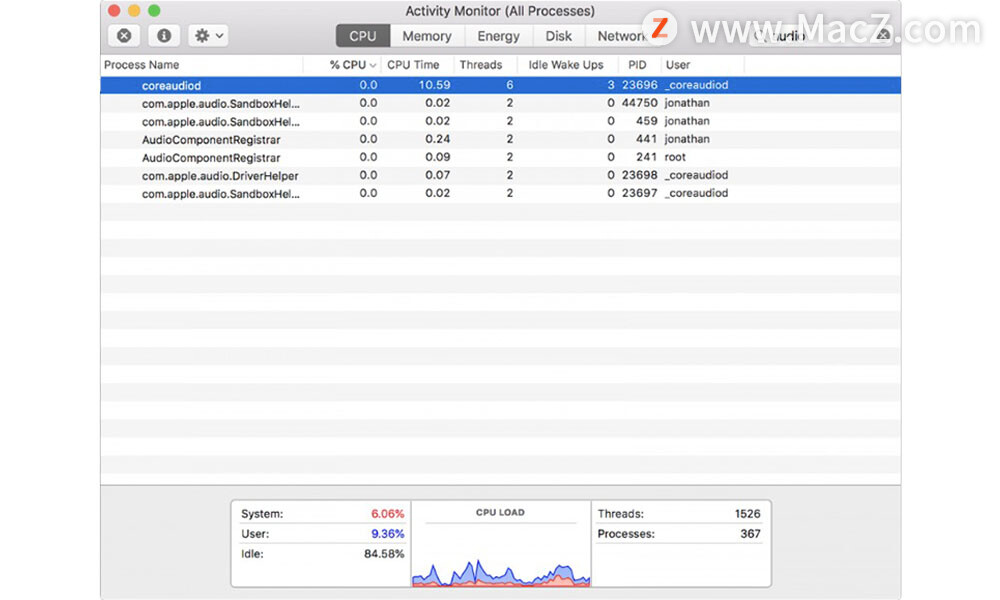Switch to the Energy tab
Screen dimensions: 1000x600
(x=498, y=36)
